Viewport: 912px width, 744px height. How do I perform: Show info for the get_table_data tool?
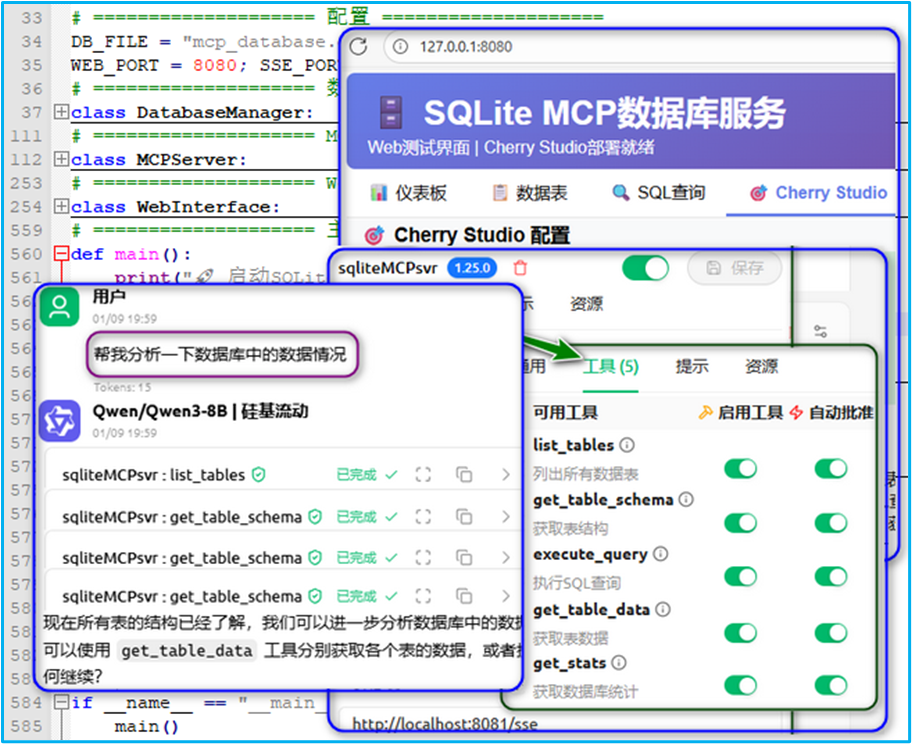(662, 609)
